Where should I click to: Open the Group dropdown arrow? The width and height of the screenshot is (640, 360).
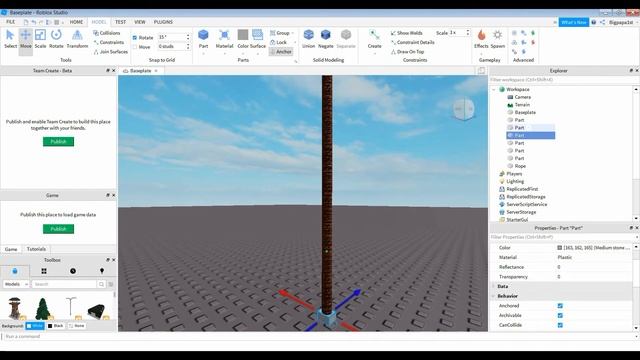point(293,33)
